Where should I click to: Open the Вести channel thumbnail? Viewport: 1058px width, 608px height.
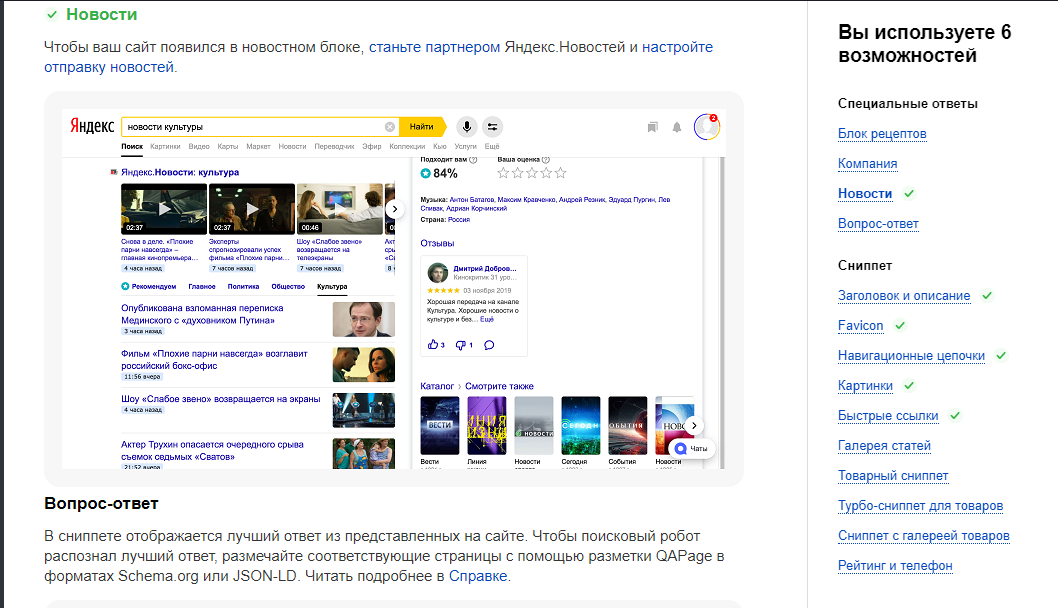coord(439,425)
